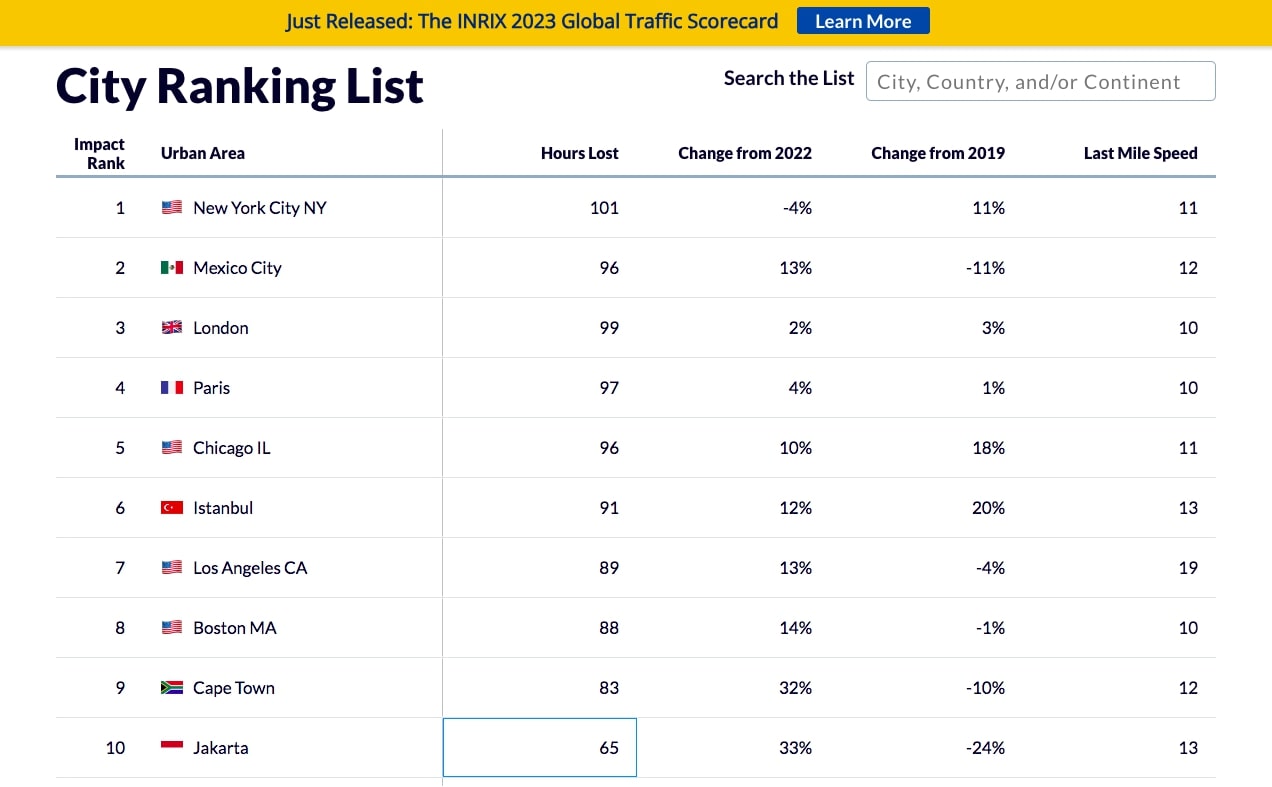Open the Los Angeles CA row
The image size is (1272, 787).
click(250, 568)
